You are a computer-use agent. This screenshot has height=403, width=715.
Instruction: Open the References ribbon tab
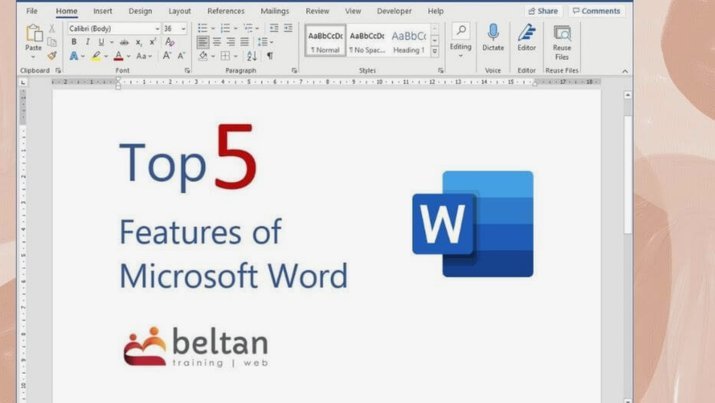[x=226, y=11]
